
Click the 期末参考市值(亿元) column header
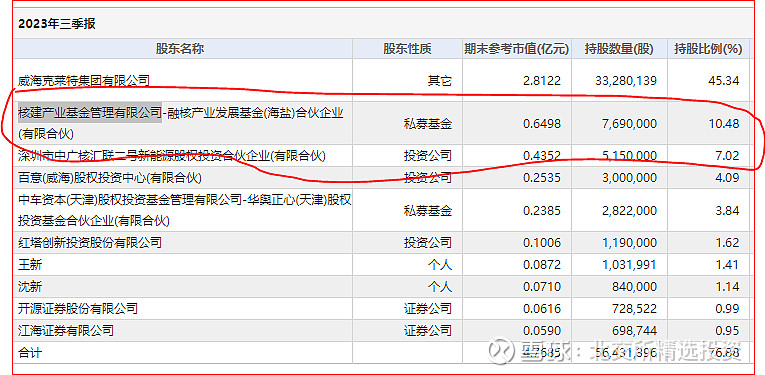pyautogui.click(x=517, y=49)
